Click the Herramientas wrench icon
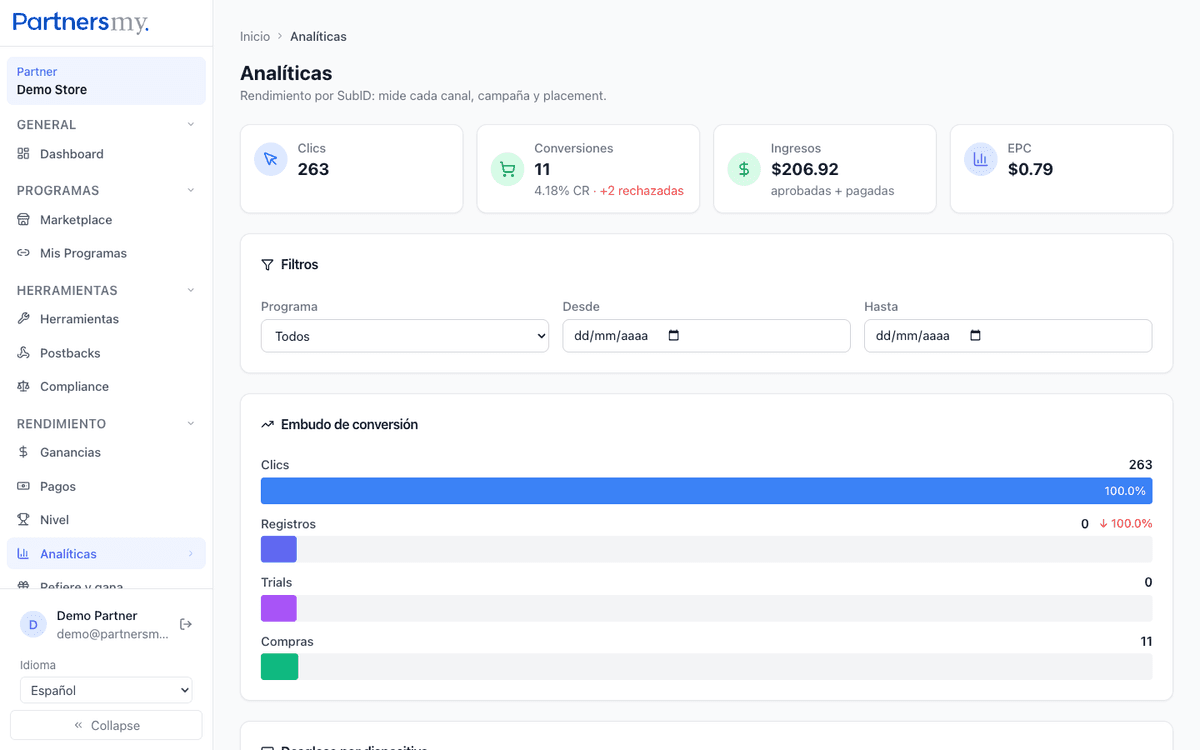Screen dimensions: 1200x750 click(24, 319)
